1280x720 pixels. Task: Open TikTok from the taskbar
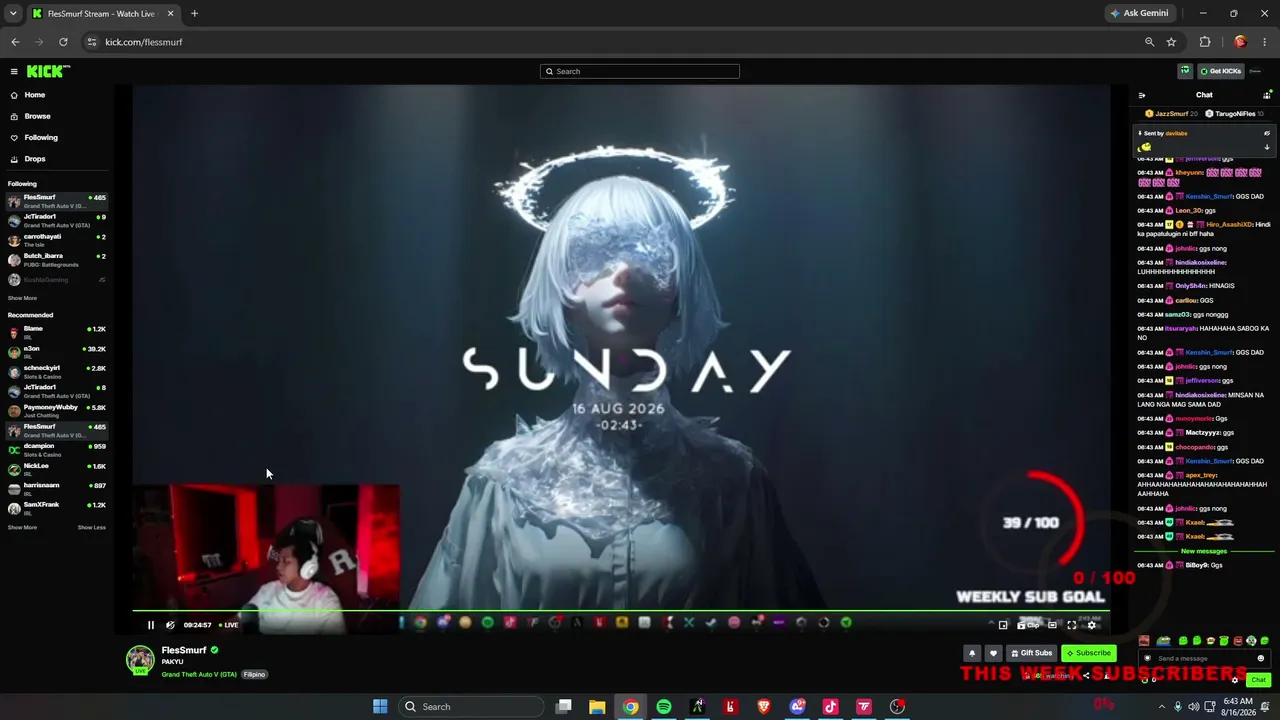click(831, 707)
